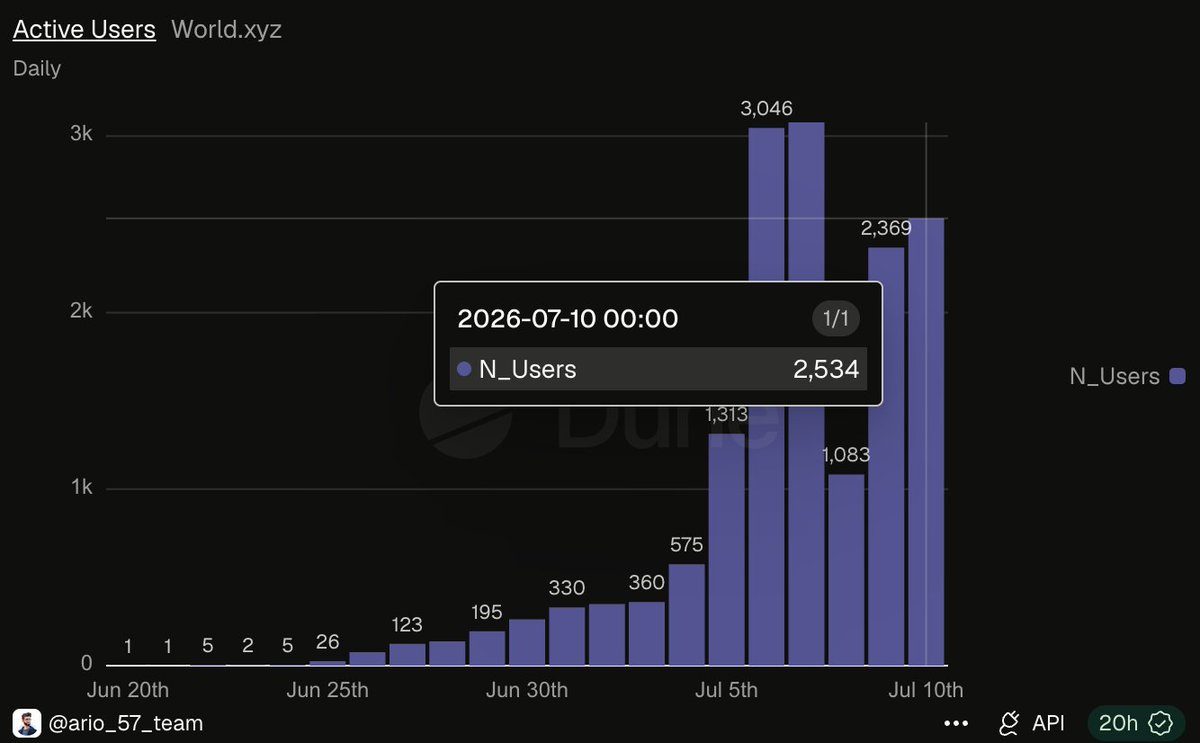1200x743 pixels.
Task: Click the 330 bar in the chart
Action: (567, 637)
